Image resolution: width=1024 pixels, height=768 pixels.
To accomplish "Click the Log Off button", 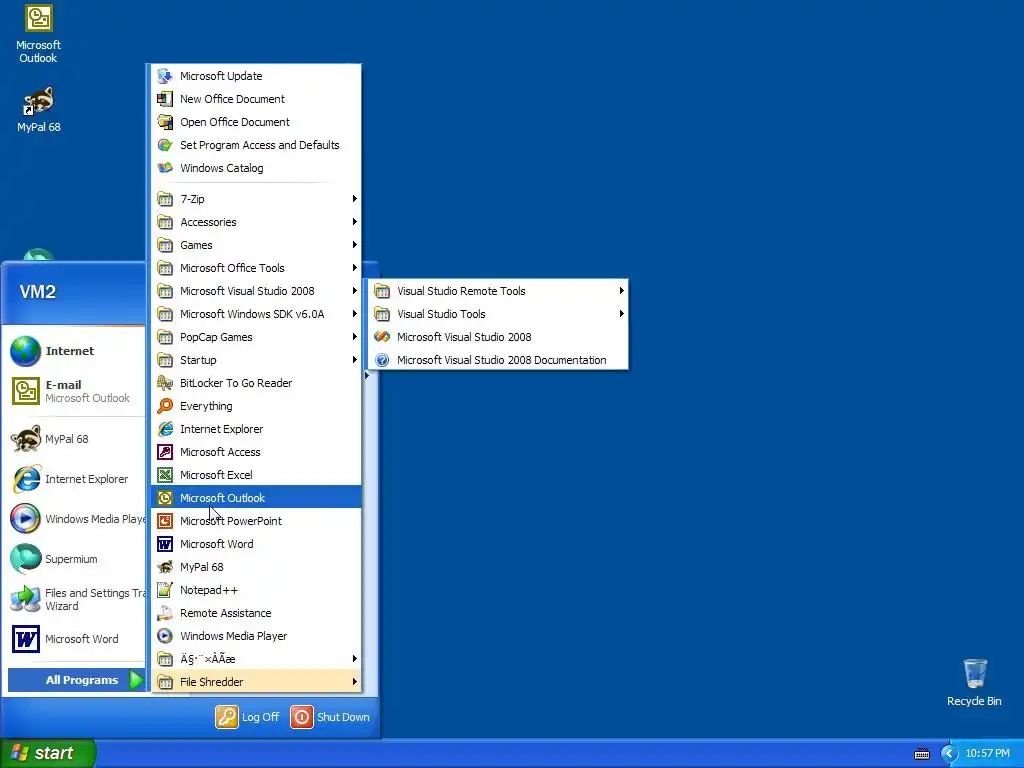I will pyautogui.click(x=248, y=717).
